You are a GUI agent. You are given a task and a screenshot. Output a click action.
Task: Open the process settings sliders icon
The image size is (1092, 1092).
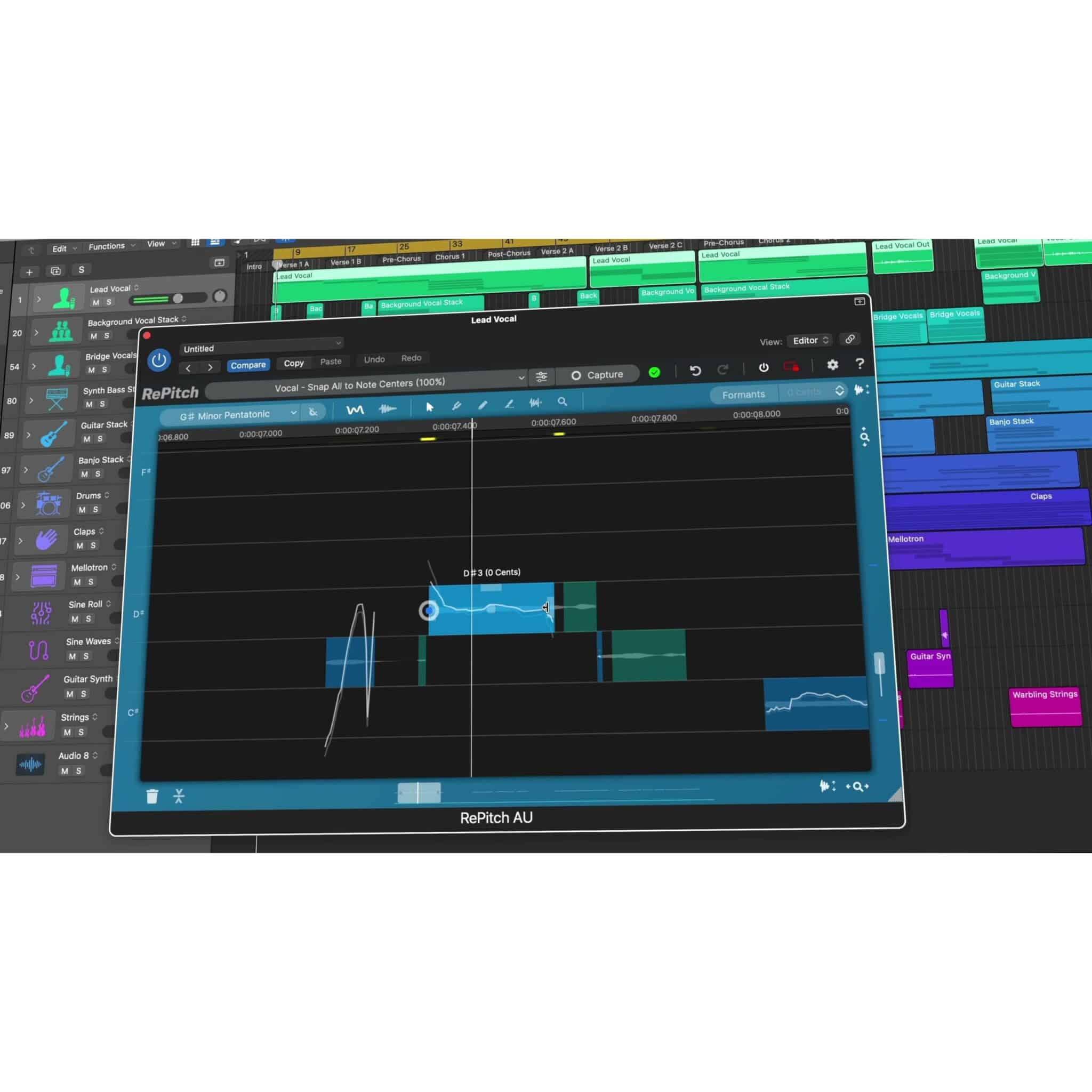point(541,376)
